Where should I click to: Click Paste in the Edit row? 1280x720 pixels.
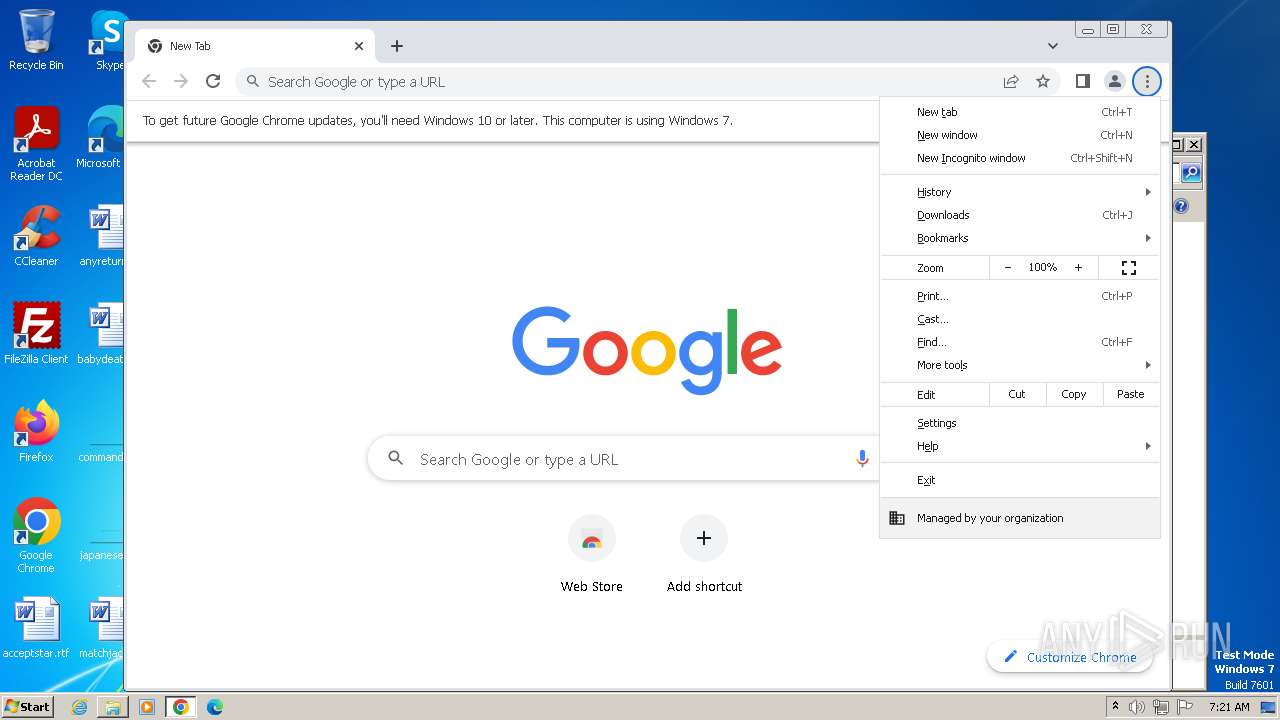[1130, 394]
